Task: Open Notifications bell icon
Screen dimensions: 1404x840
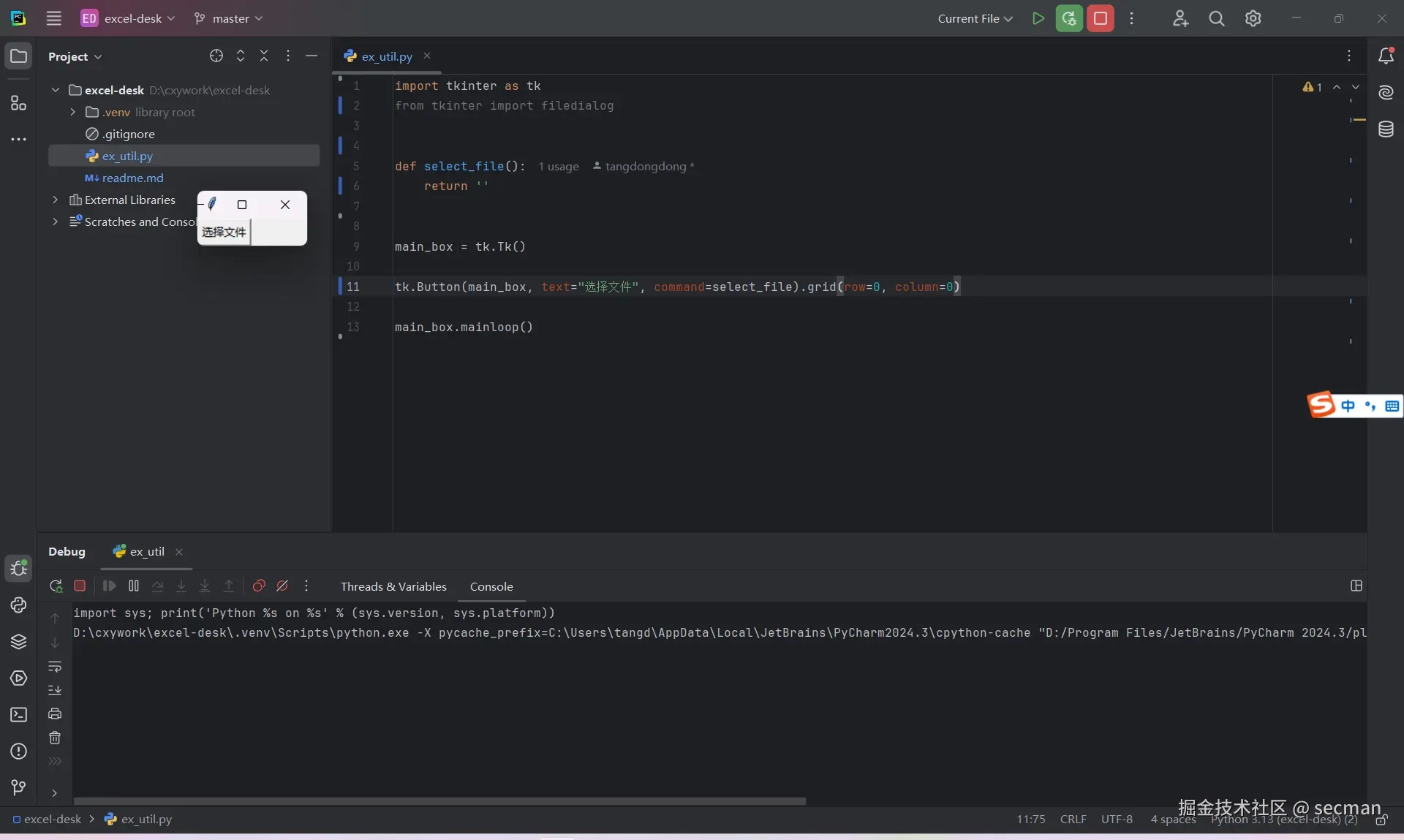Action: click(1386, 56)
